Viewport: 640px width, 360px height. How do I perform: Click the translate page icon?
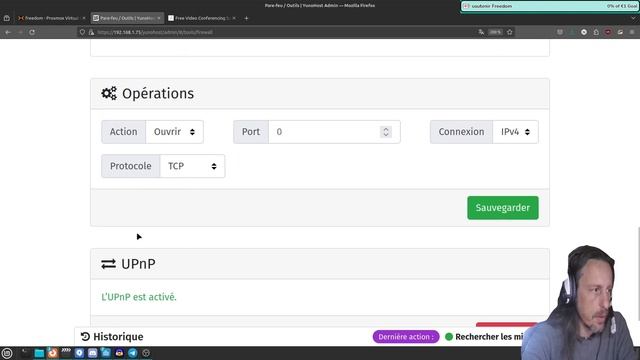[x=481, y=32]
